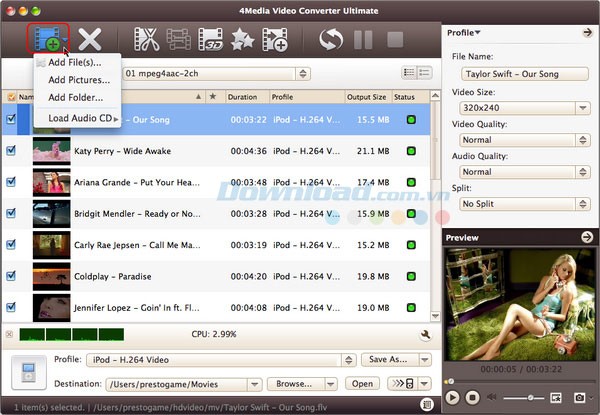
Task: Click the Remove (X) toolbar icon
Action: (90, 40)
